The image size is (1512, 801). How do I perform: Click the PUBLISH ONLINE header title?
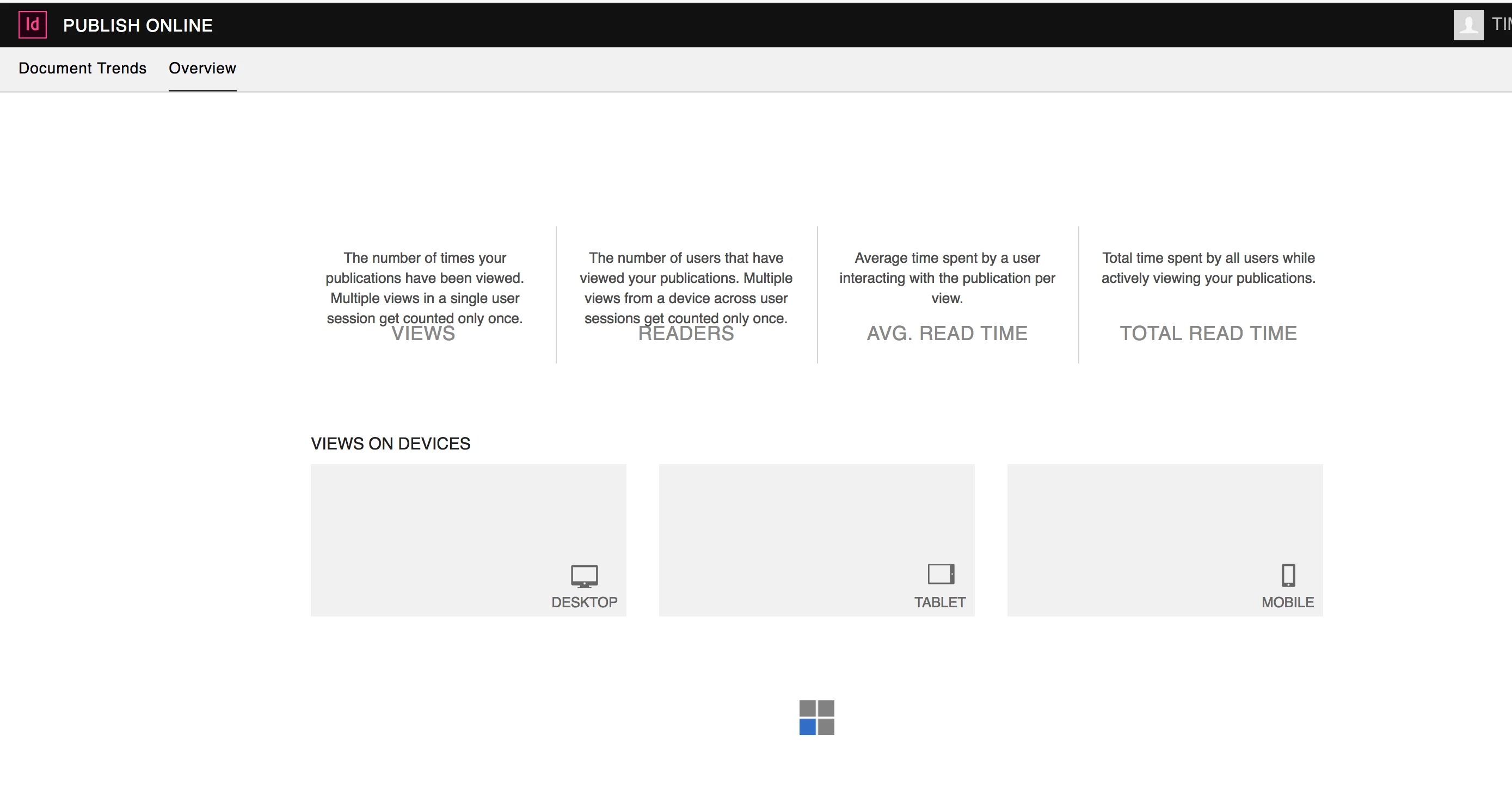coord(138,25)
